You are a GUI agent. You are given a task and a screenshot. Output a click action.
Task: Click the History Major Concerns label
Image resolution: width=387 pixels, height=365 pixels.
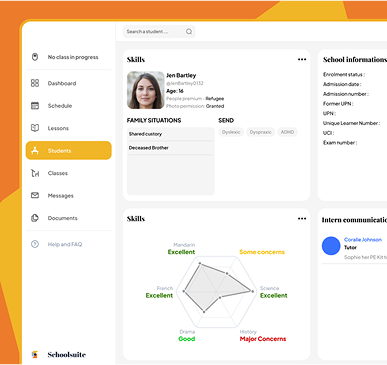[x=263, y=336]
